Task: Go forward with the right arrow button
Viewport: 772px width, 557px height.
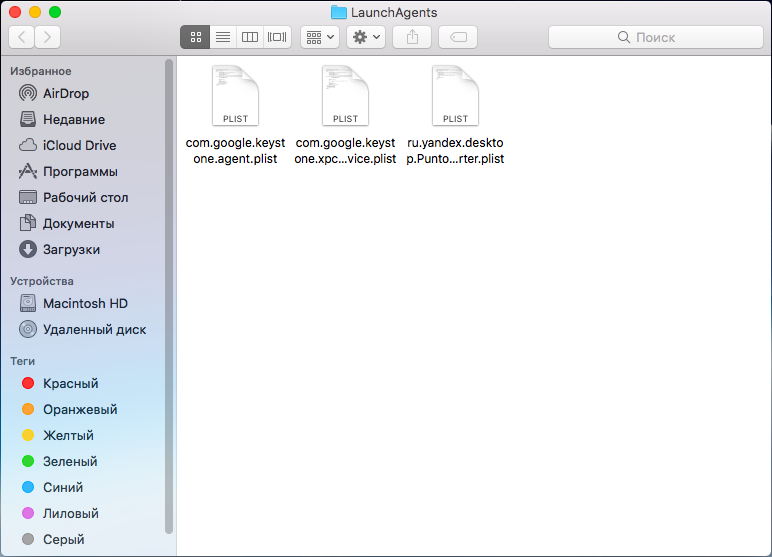Action: (x=47, y=37)
